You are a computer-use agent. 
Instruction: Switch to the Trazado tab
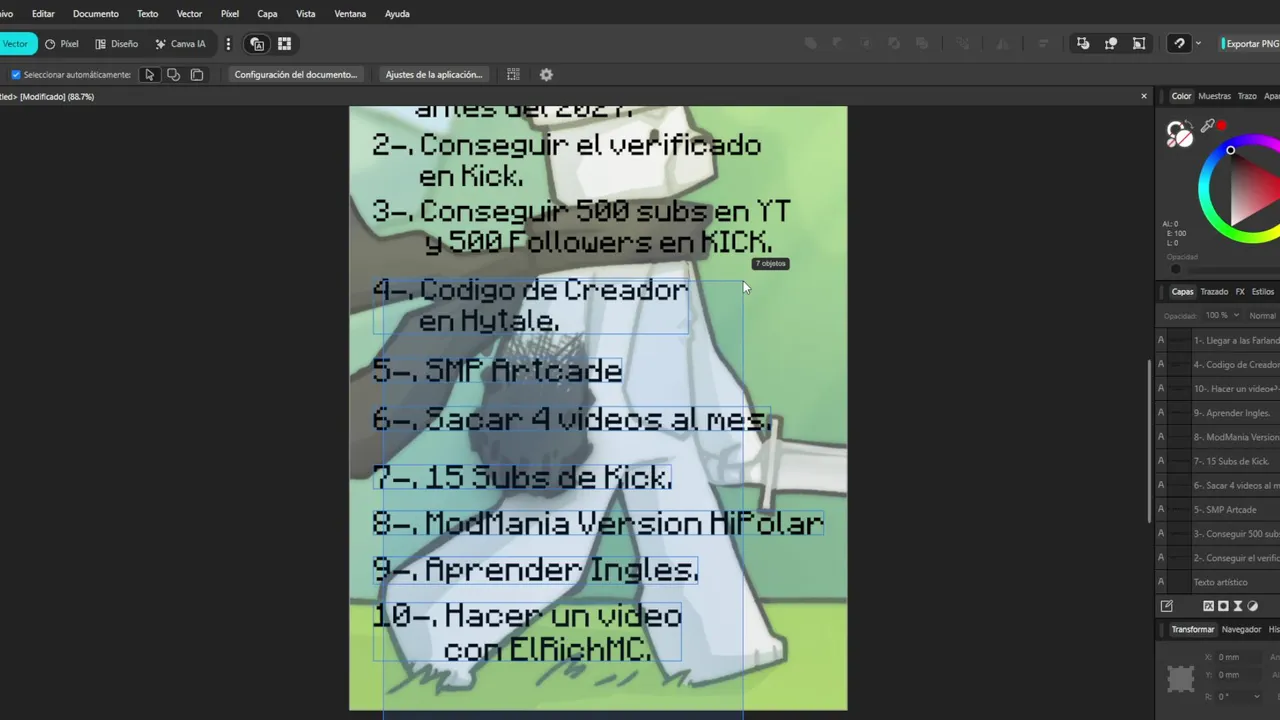click(x=1214, y=292)
